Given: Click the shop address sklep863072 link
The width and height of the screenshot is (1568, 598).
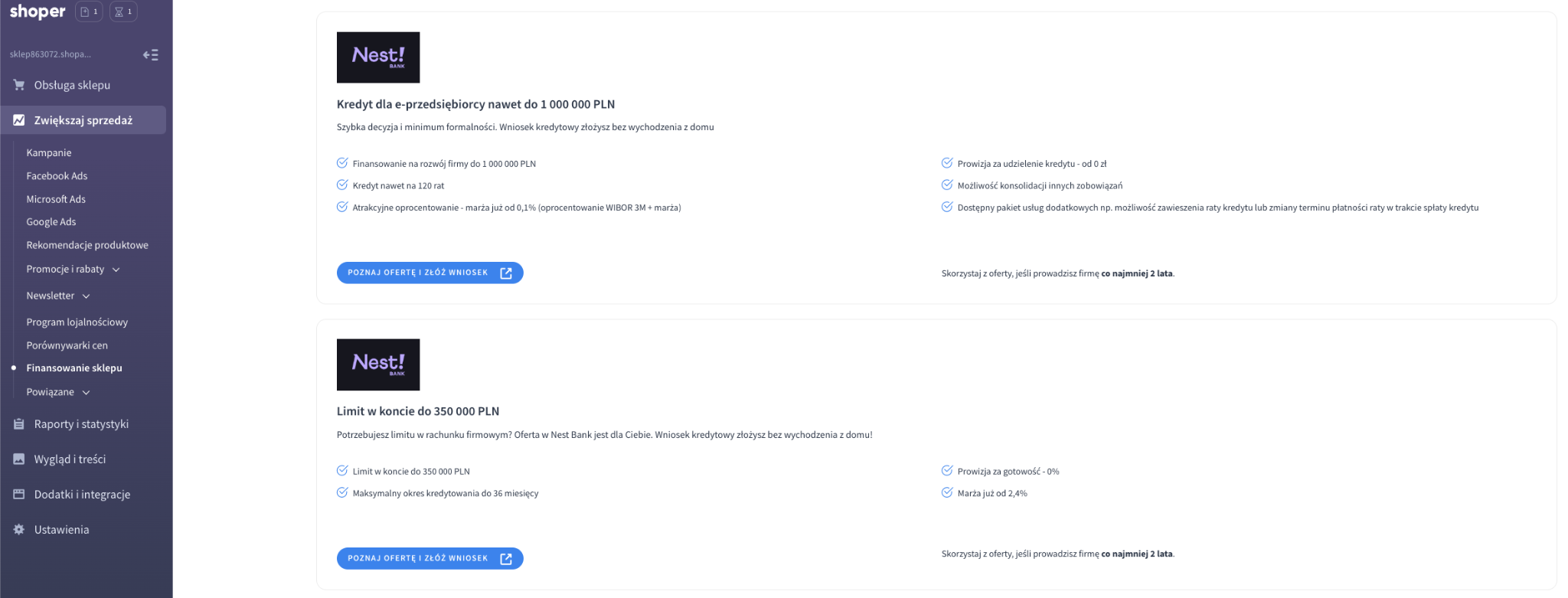Looking at the screenshot, I should pos(51,54).
